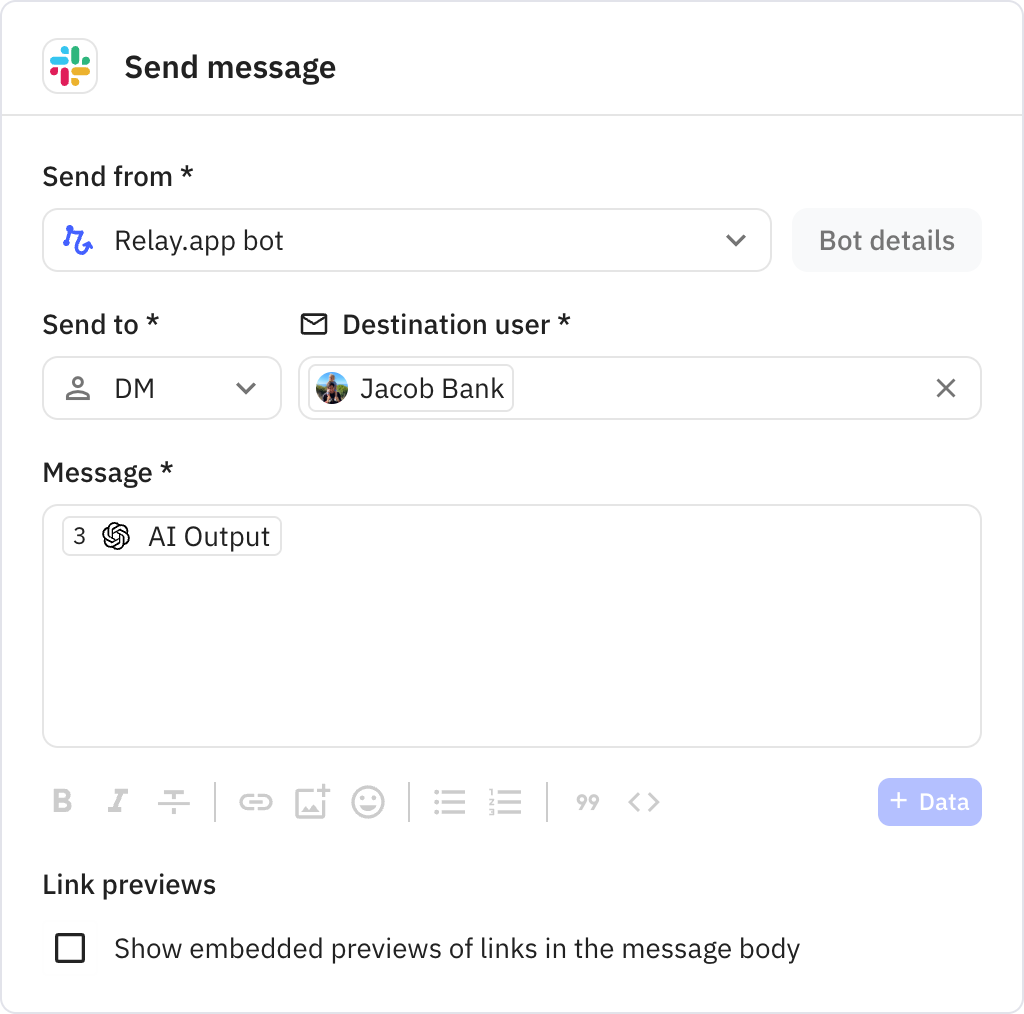Click the Send message title
1024x1014 pixels.
[230, 67]
